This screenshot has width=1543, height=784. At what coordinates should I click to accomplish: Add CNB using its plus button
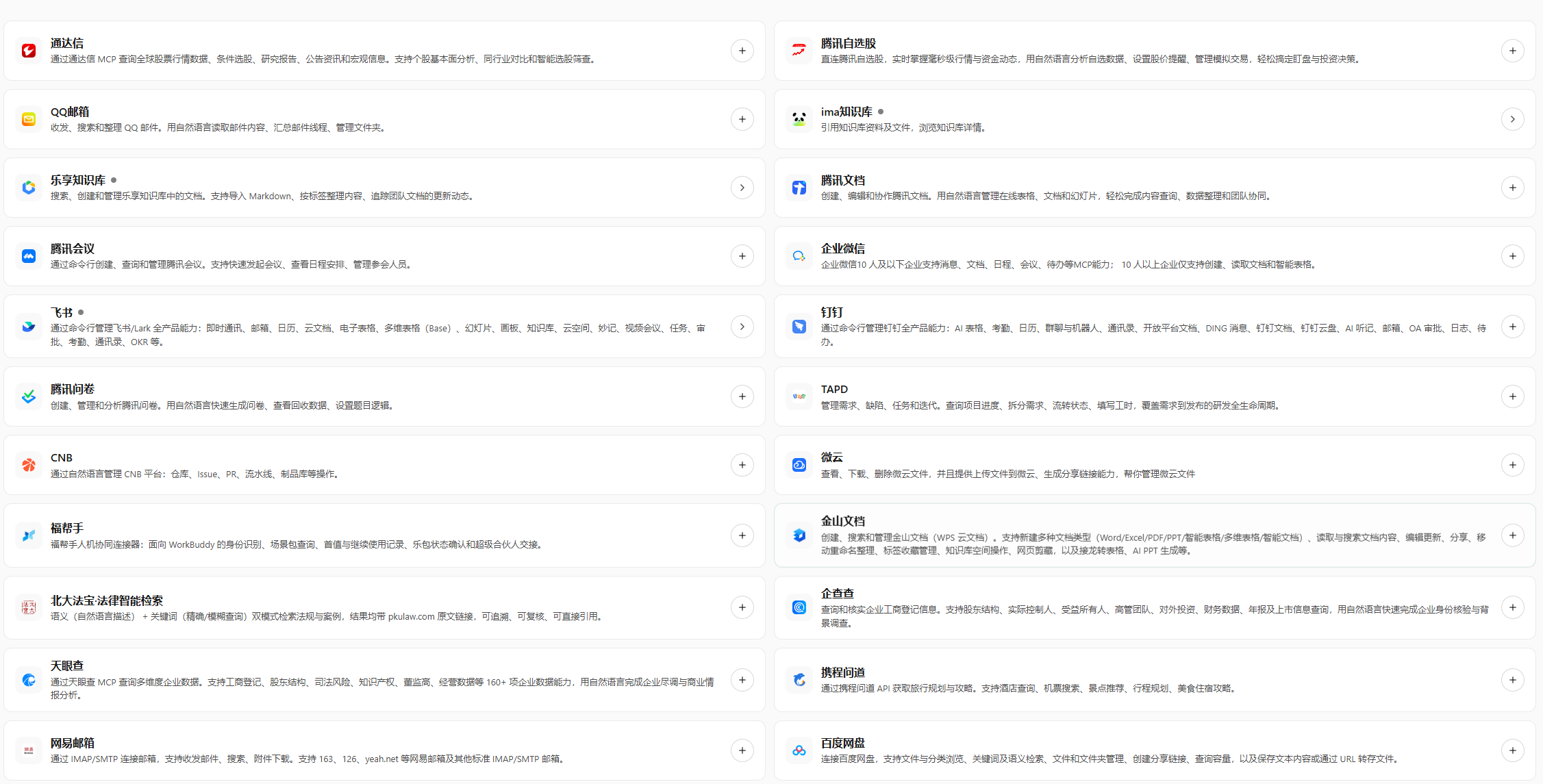(x=742, y=465)
